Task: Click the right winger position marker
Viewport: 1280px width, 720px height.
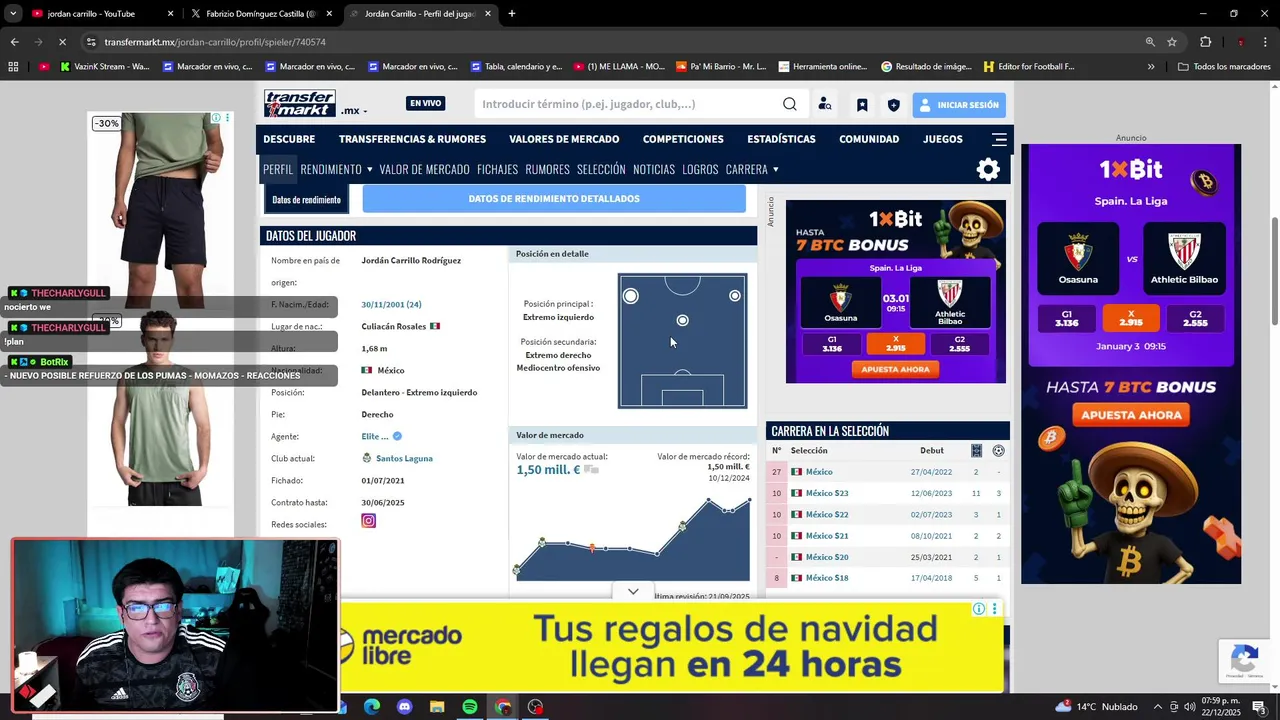Action: 735,296
